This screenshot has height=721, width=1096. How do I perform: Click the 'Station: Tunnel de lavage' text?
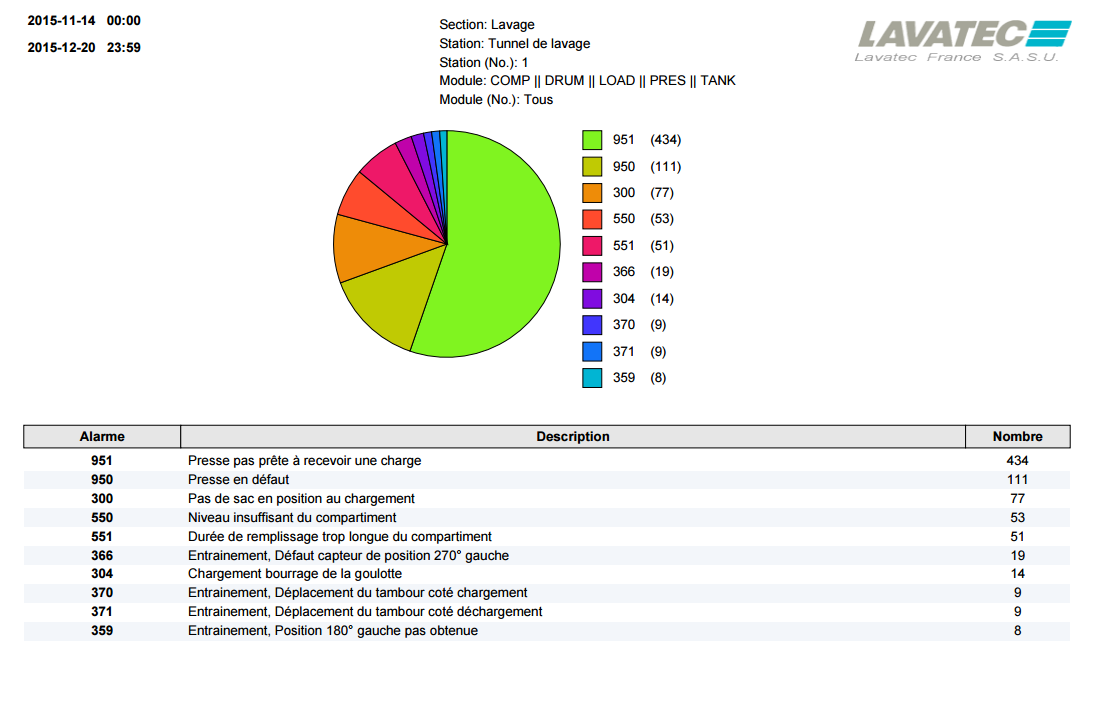click(x=514, y=43)
